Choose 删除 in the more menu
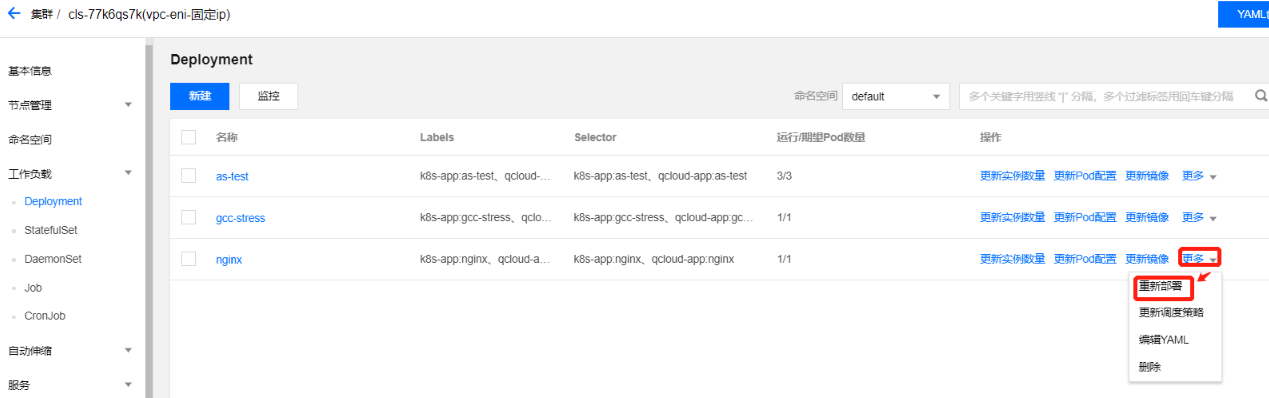The width and height of the screenshot is (1269, 398). point(1150,367)
